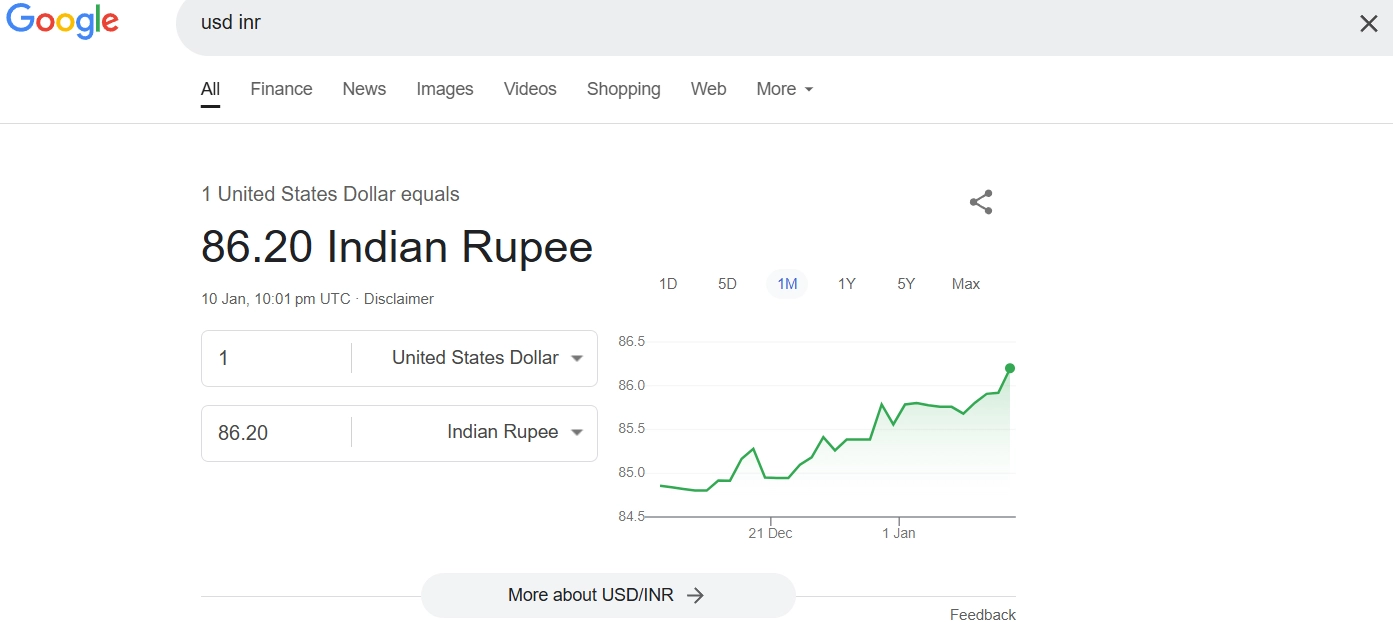Click the Google logo

click(62, 22)
